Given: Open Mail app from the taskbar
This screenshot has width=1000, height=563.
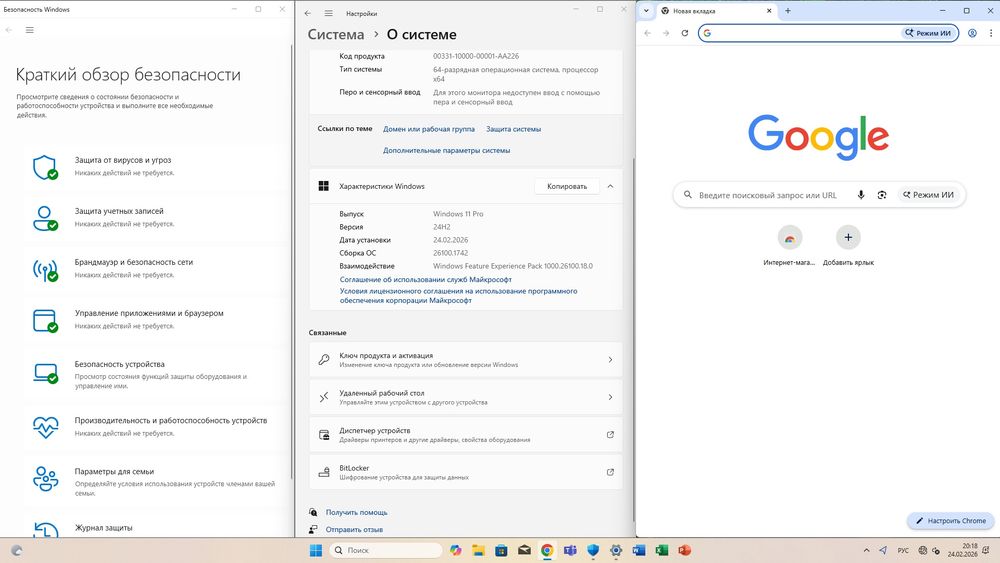Looking at the screenshot, I should point(524,550).
